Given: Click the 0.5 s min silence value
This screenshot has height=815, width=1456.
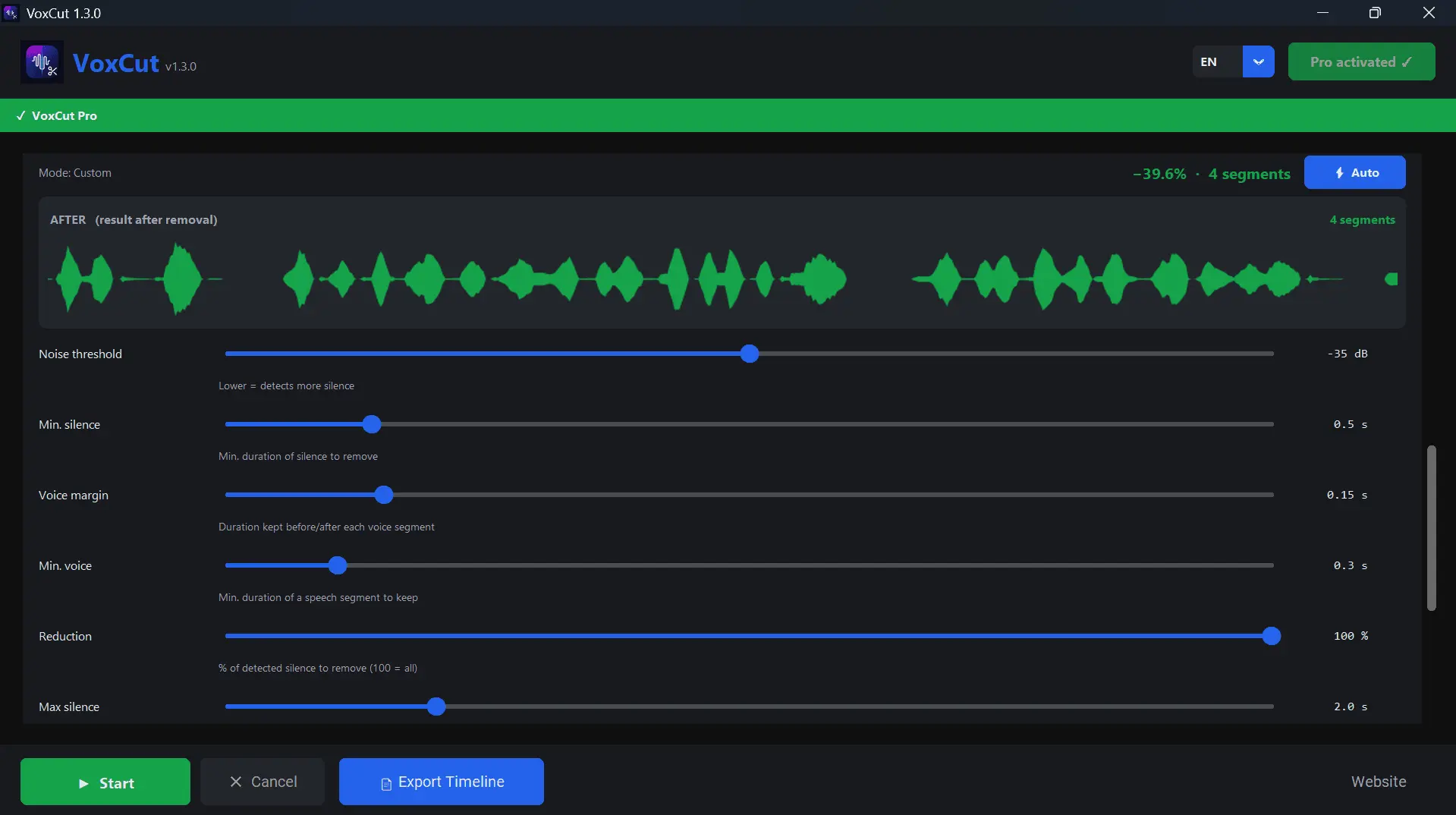Looking at the screenshot, I should pos(1351,424).
